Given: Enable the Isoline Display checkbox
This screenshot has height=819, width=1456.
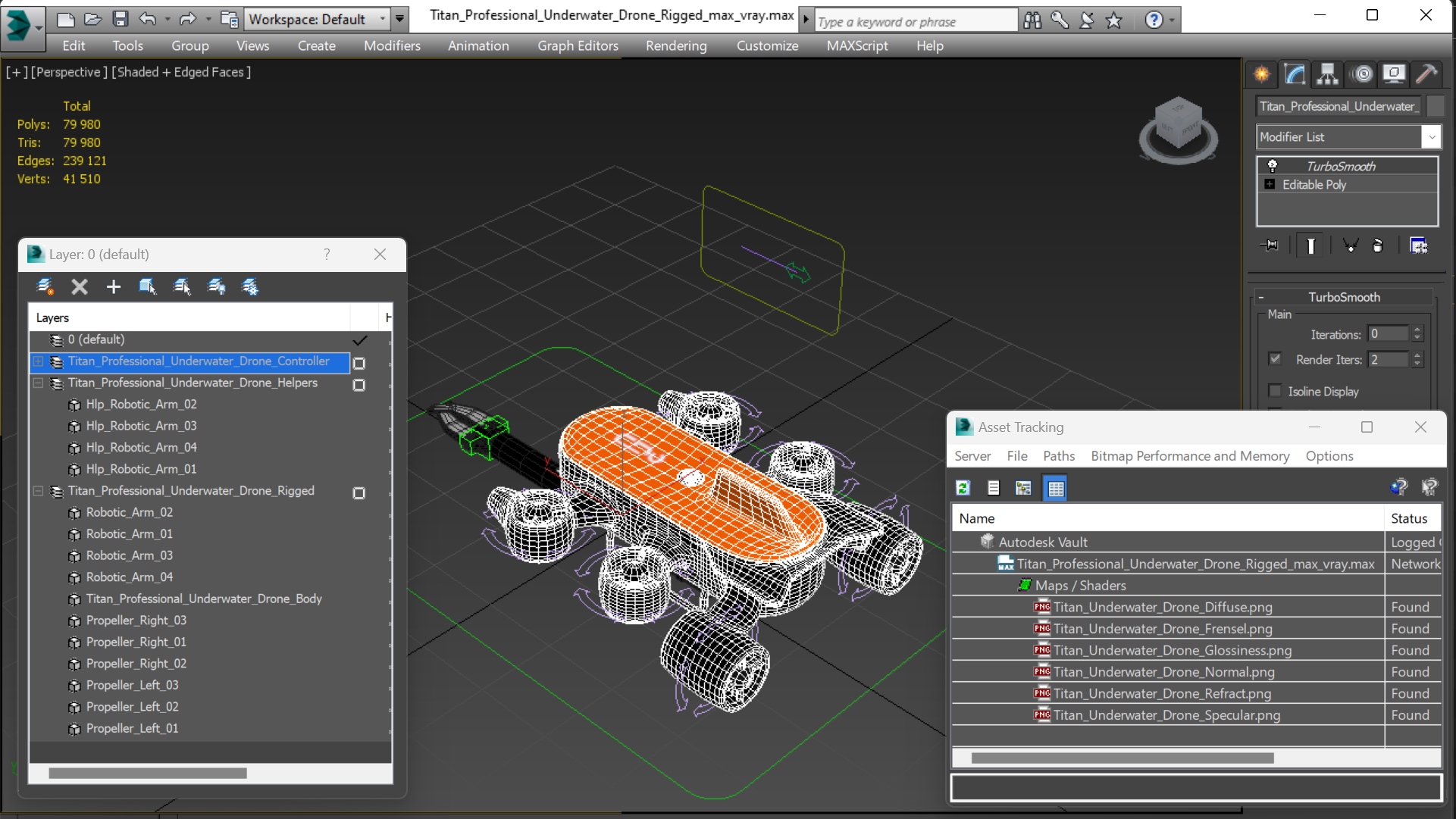Looking at the screenshot, I should pos(1275,391).
